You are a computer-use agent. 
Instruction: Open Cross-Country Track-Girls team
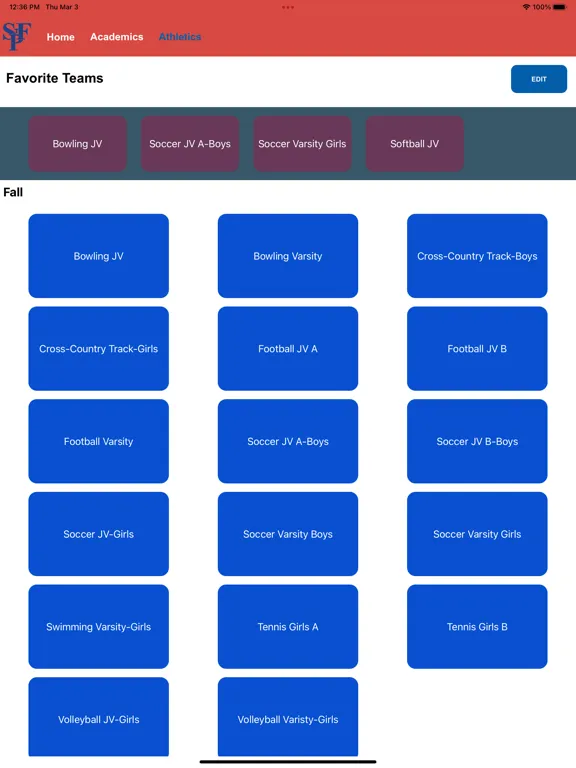[98, 348]
